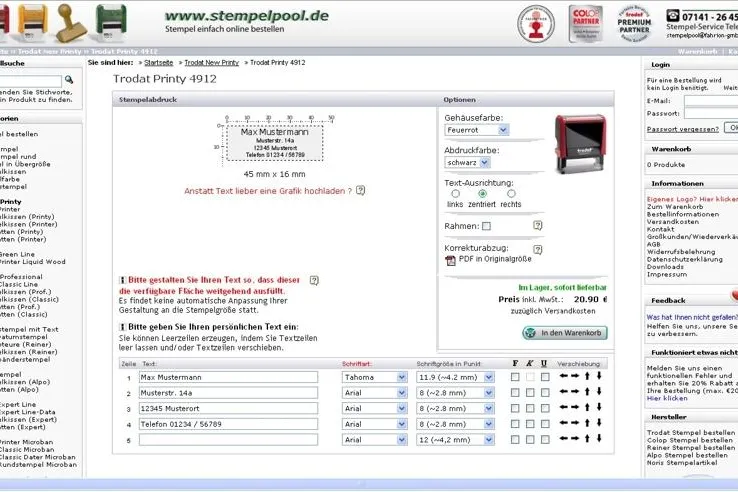Click the red Trodat Printy stamp image
Image resolution: width=738 pixels, height=492 pixels.
click(580, 144)
